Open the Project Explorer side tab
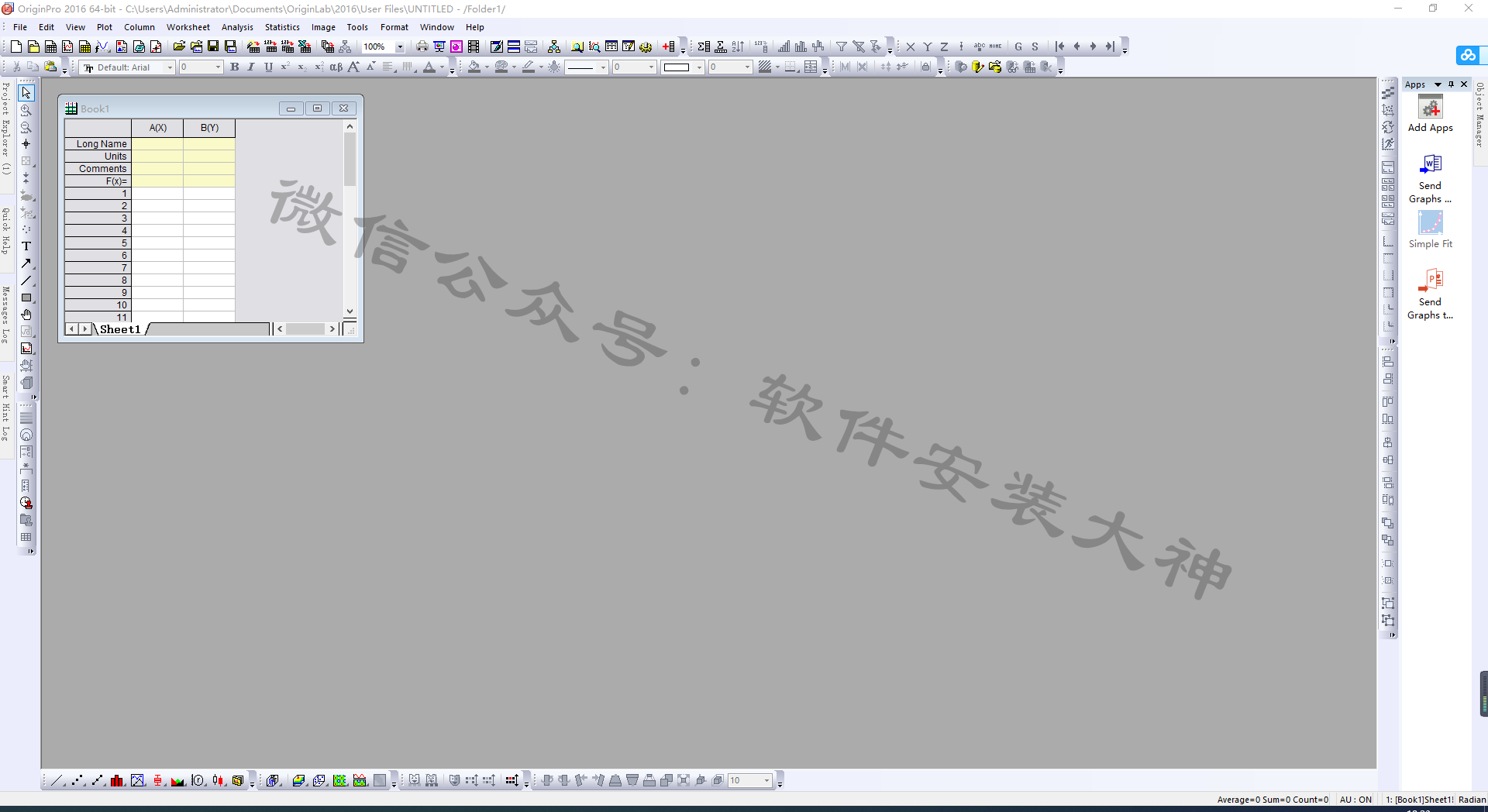 tap(5, 128)
